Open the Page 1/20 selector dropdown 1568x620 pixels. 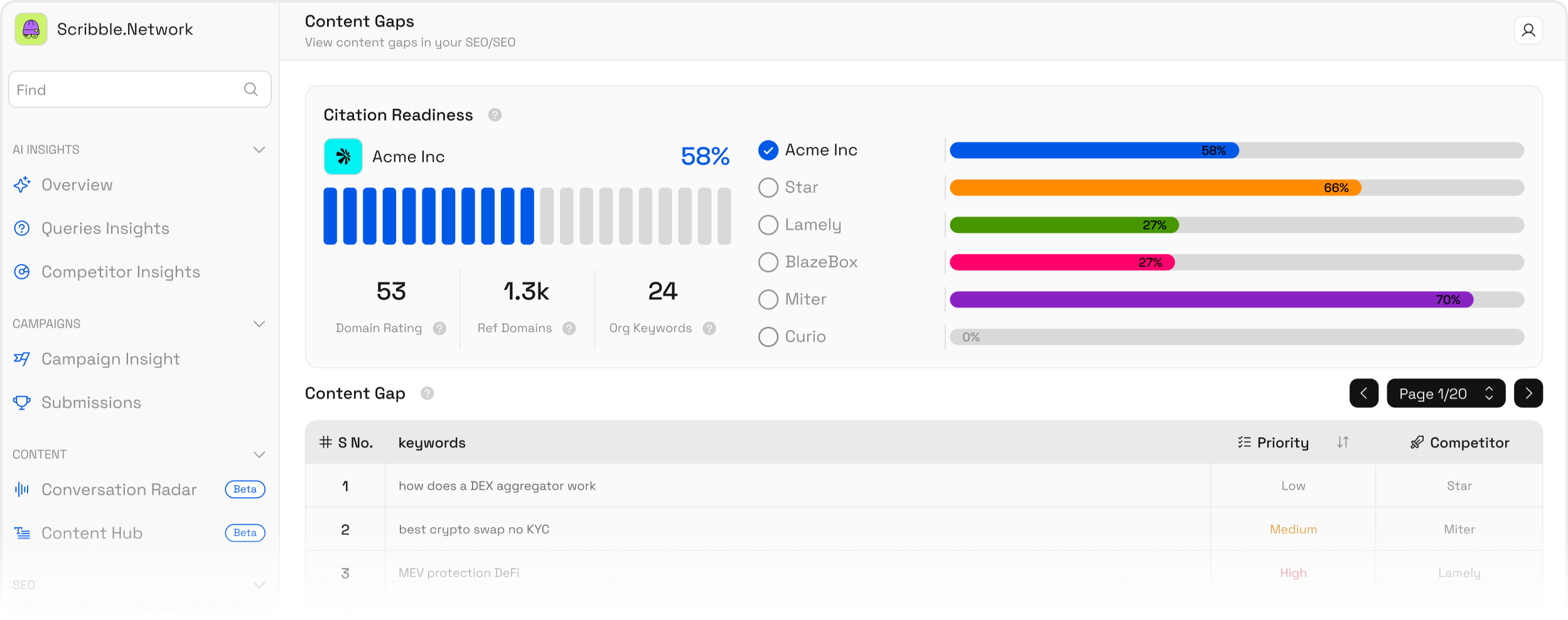tap(1446, 393)
